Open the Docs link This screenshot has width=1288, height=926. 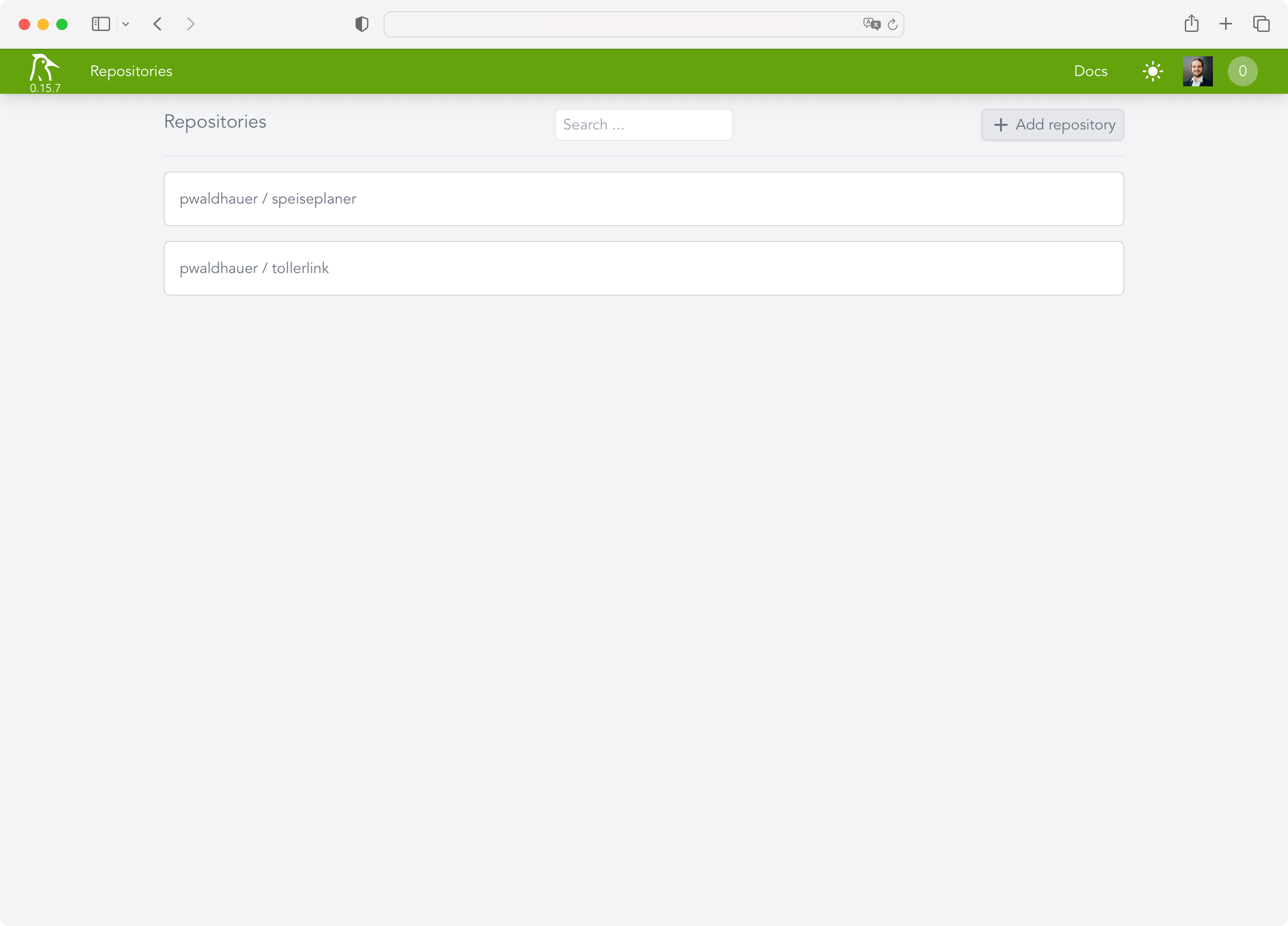1090,72
